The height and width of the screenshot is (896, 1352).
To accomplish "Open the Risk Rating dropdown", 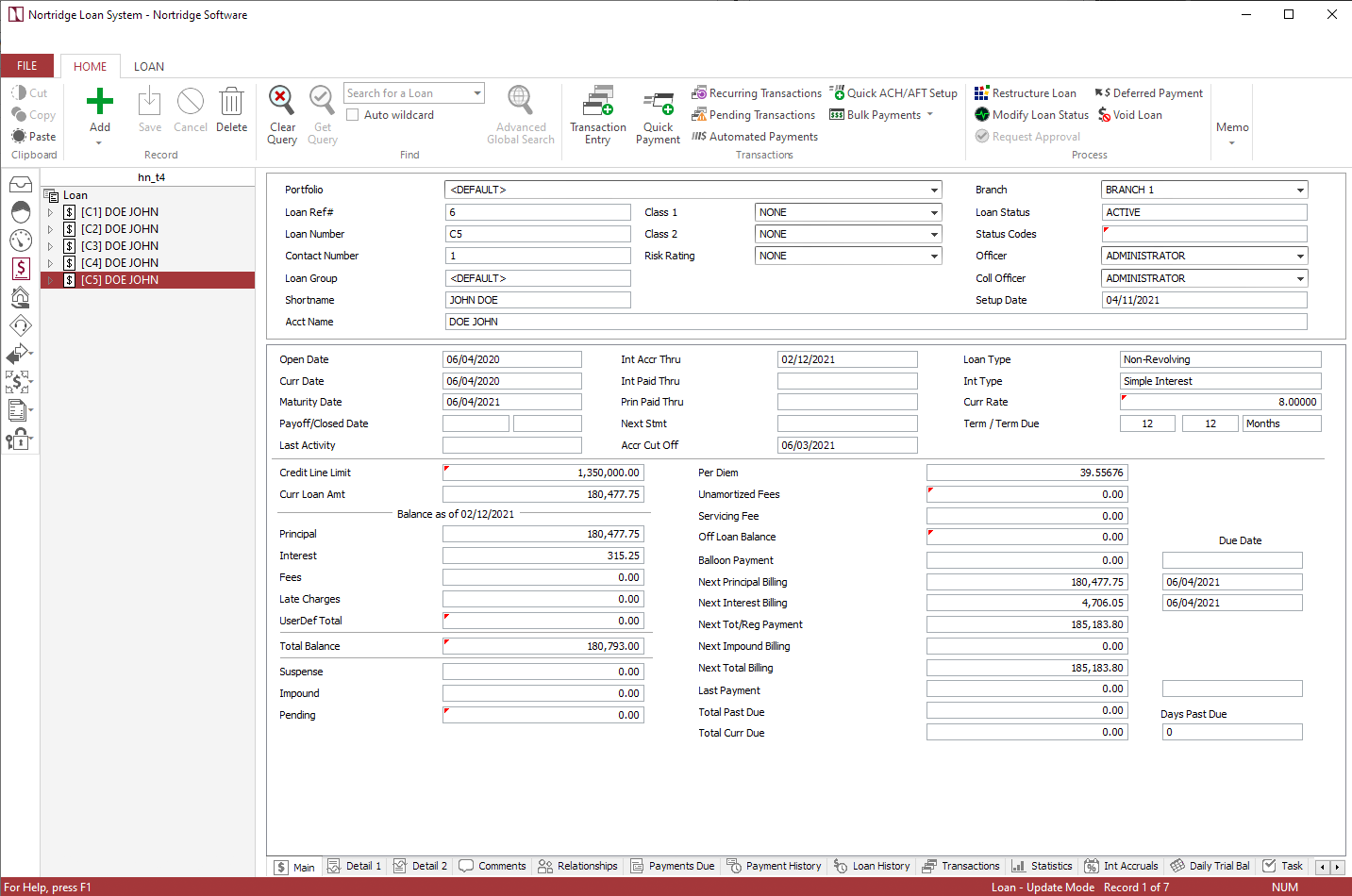I will point(934,257).
